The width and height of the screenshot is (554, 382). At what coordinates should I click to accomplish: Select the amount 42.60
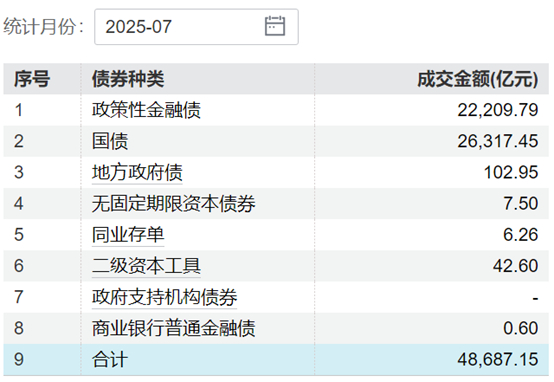click(516, 266)
